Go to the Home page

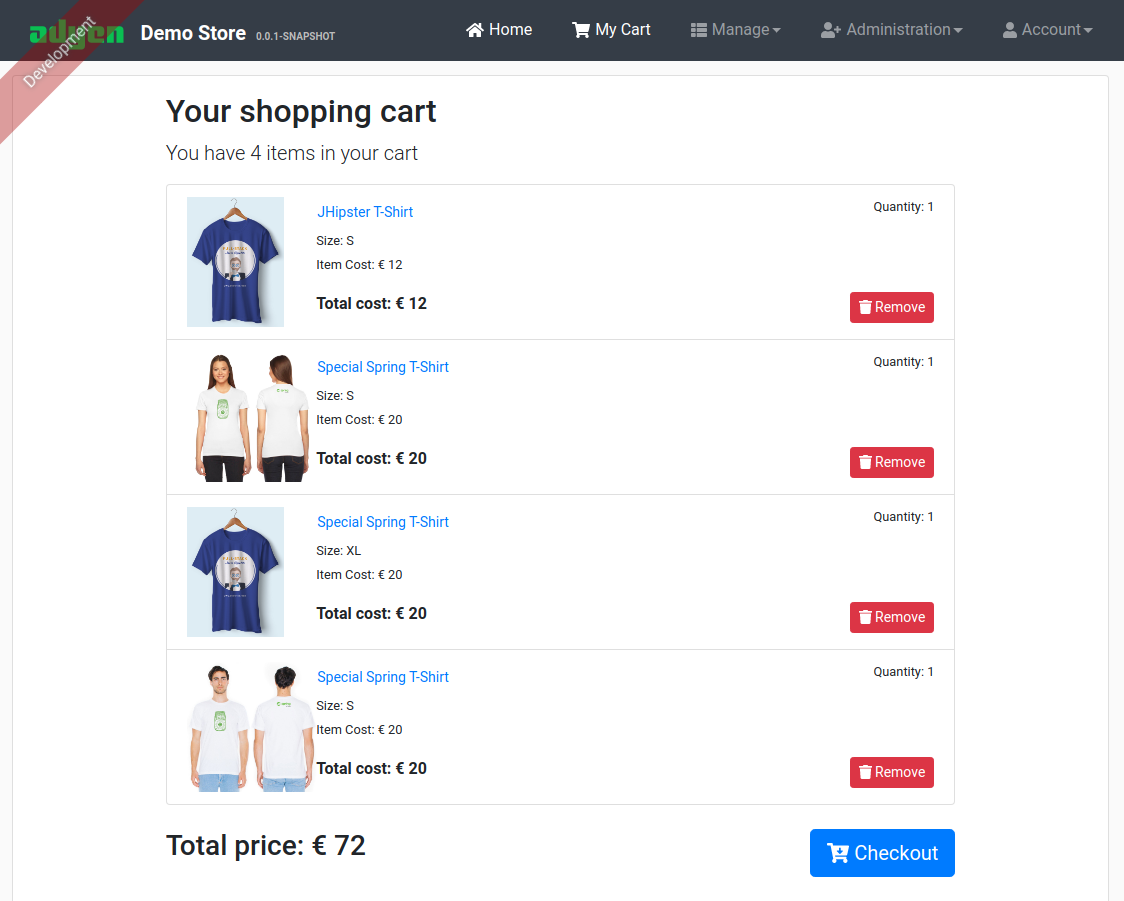499,30
